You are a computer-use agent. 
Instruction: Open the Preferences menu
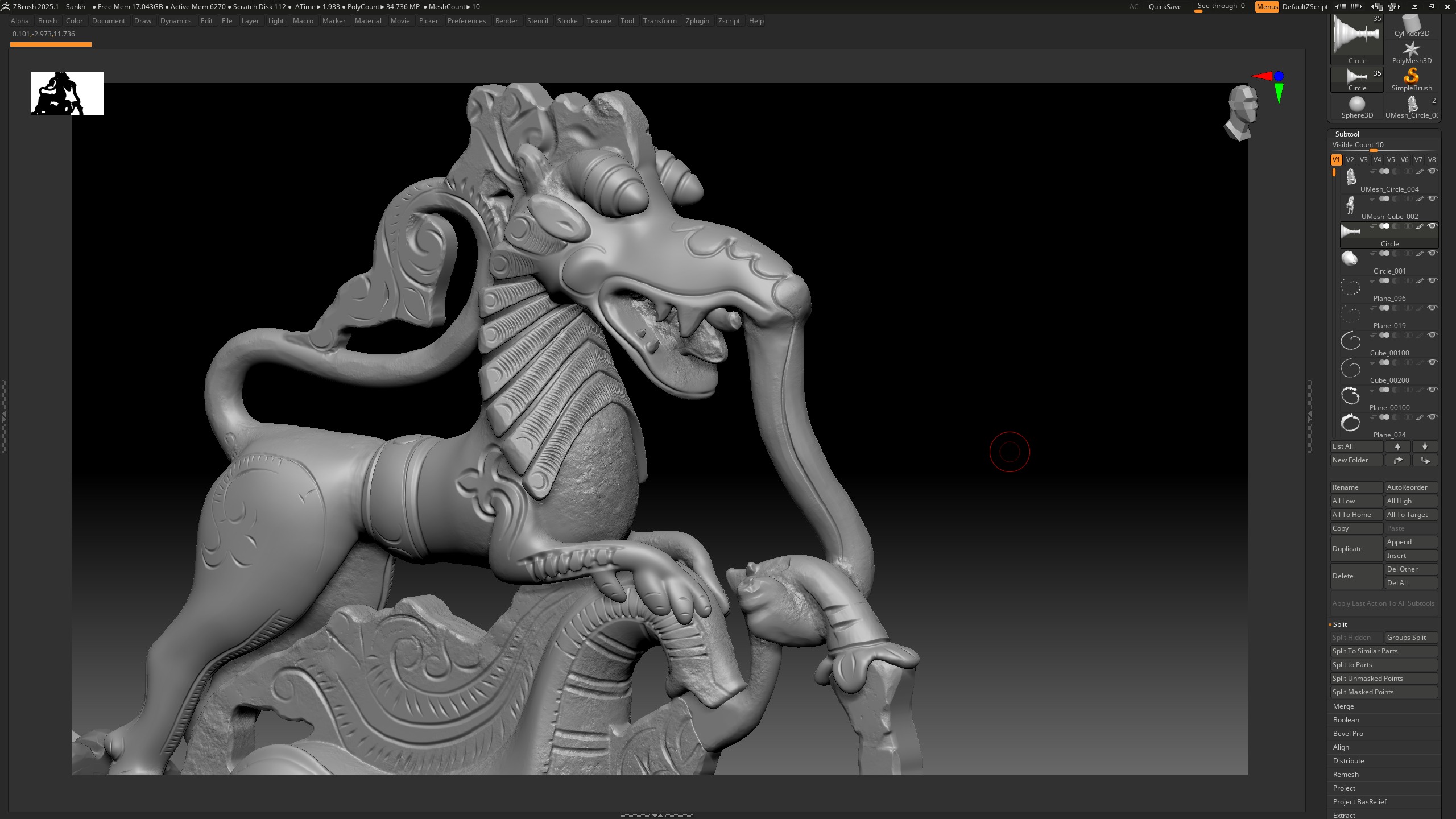tap(466, 21)
